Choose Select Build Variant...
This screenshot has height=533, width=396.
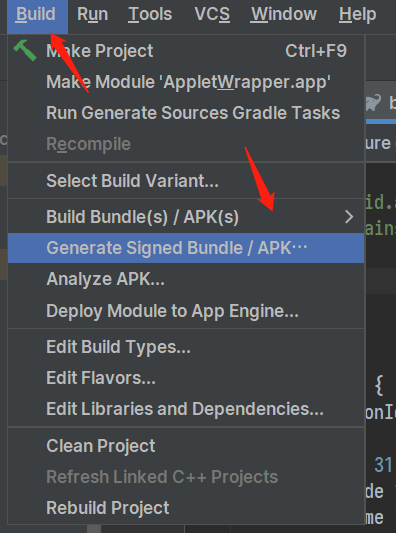[186, 180]
